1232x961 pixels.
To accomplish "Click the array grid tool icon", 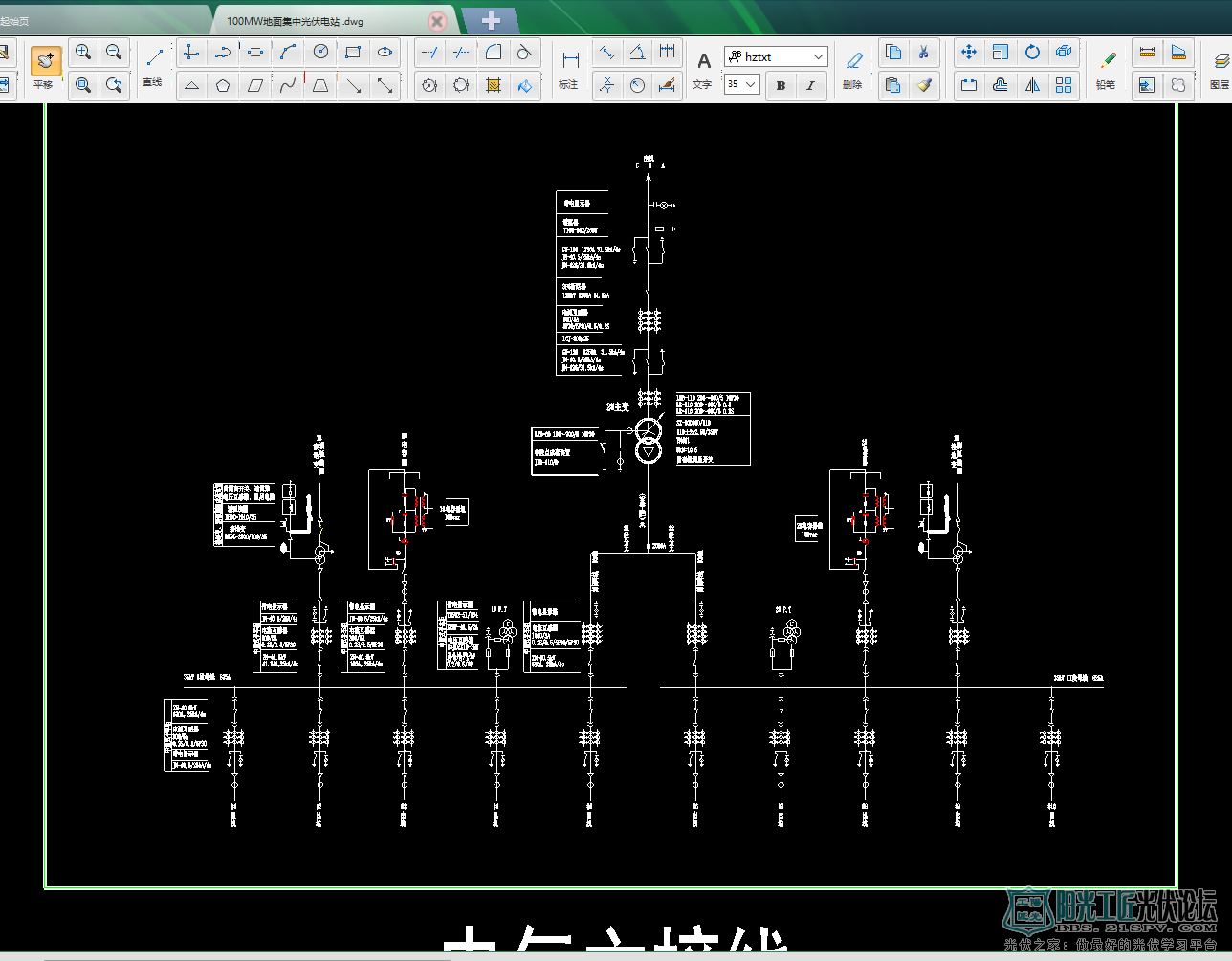I will (x=1064, y=85).
